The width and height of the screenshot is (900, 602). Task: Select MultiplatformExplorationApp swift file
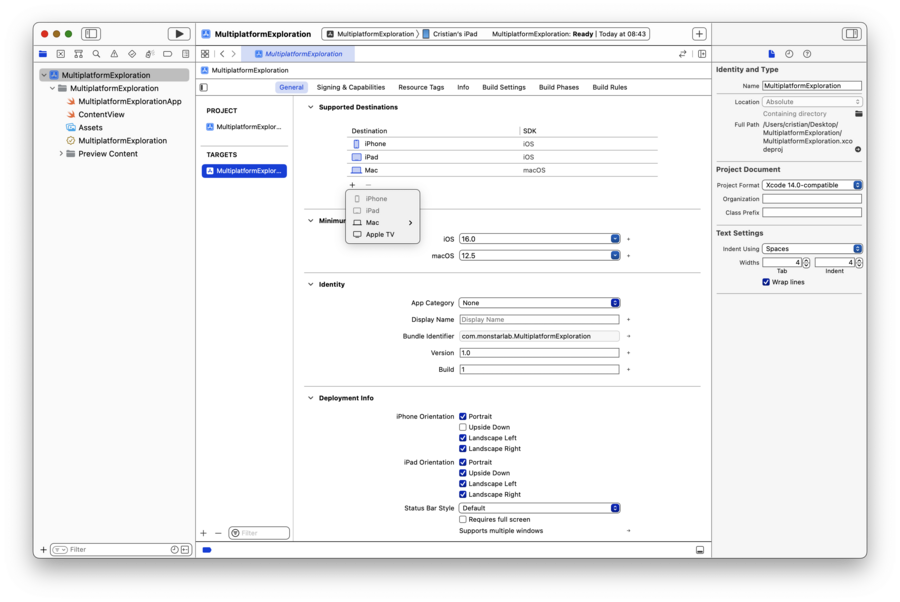tap(130, 101)
